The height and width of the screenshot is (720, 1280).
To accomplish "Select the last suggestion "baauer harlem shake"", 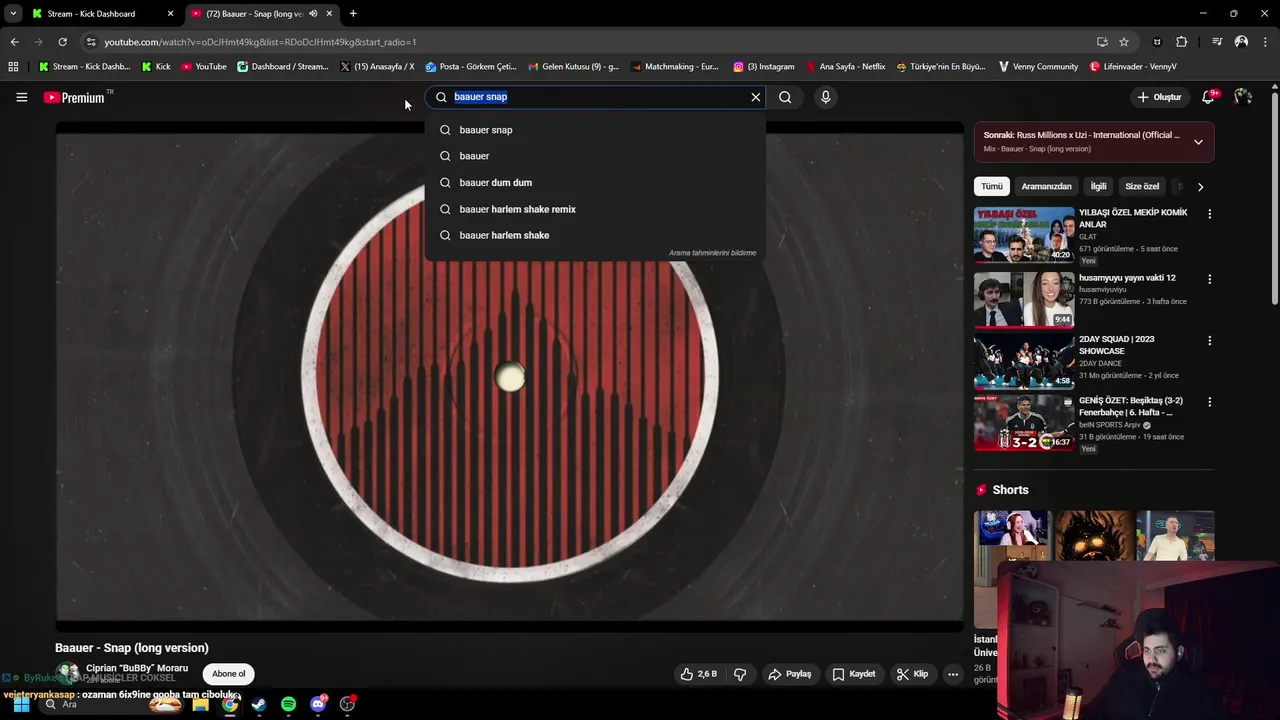I will [x=595, y=235].
